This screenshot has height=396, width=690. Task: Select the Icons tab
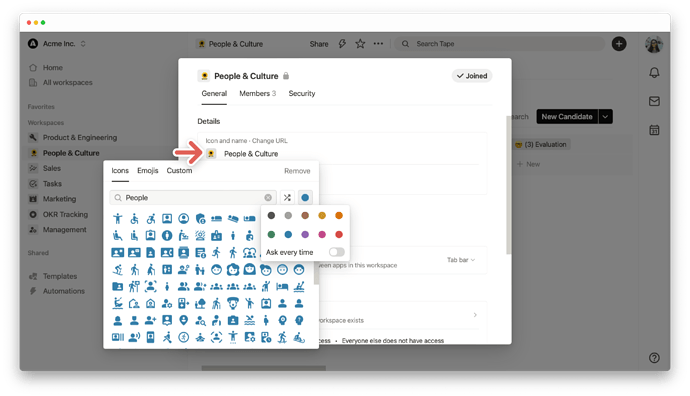(x=120, y=171)
